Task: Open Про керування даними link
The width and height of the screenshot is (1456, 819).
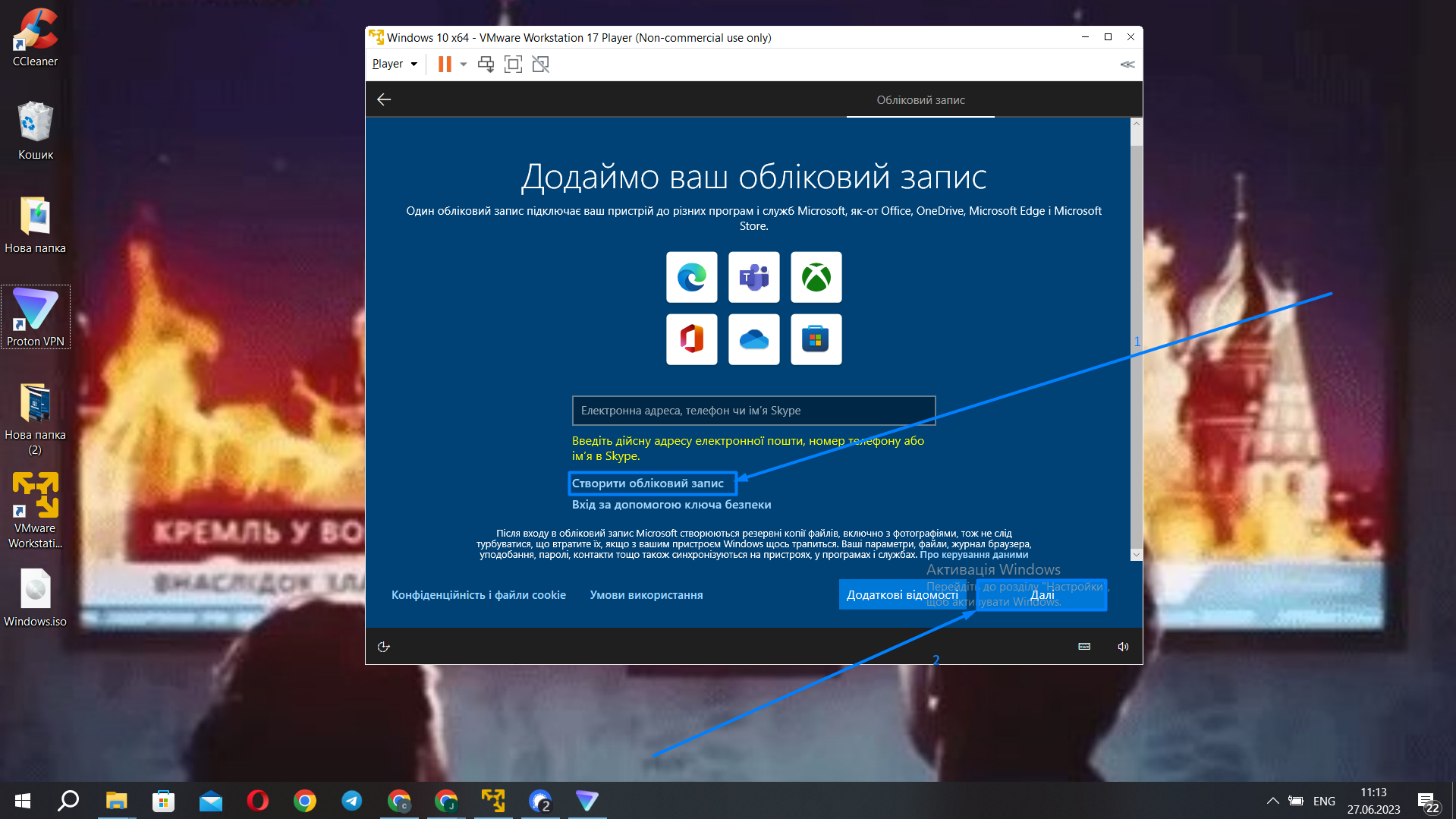Action: click(x=974, y=555)
